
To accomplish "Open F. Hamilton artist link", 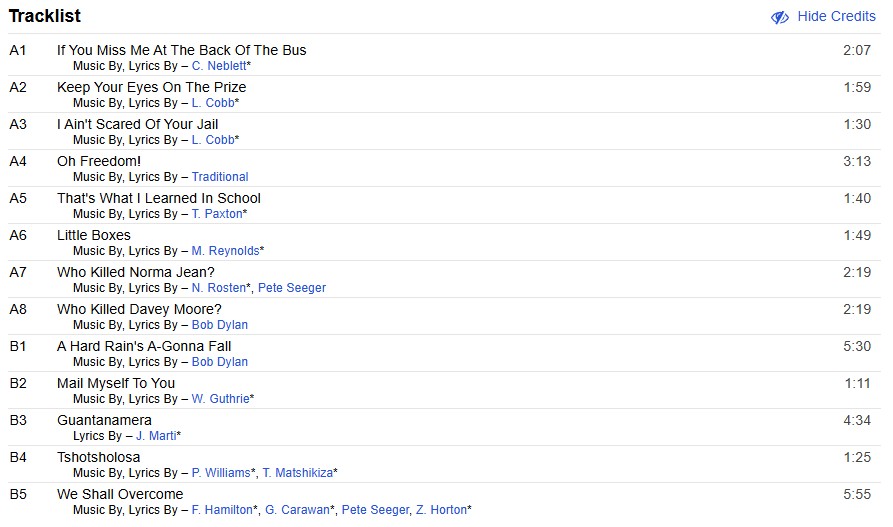I will click(x=222, y=510).
